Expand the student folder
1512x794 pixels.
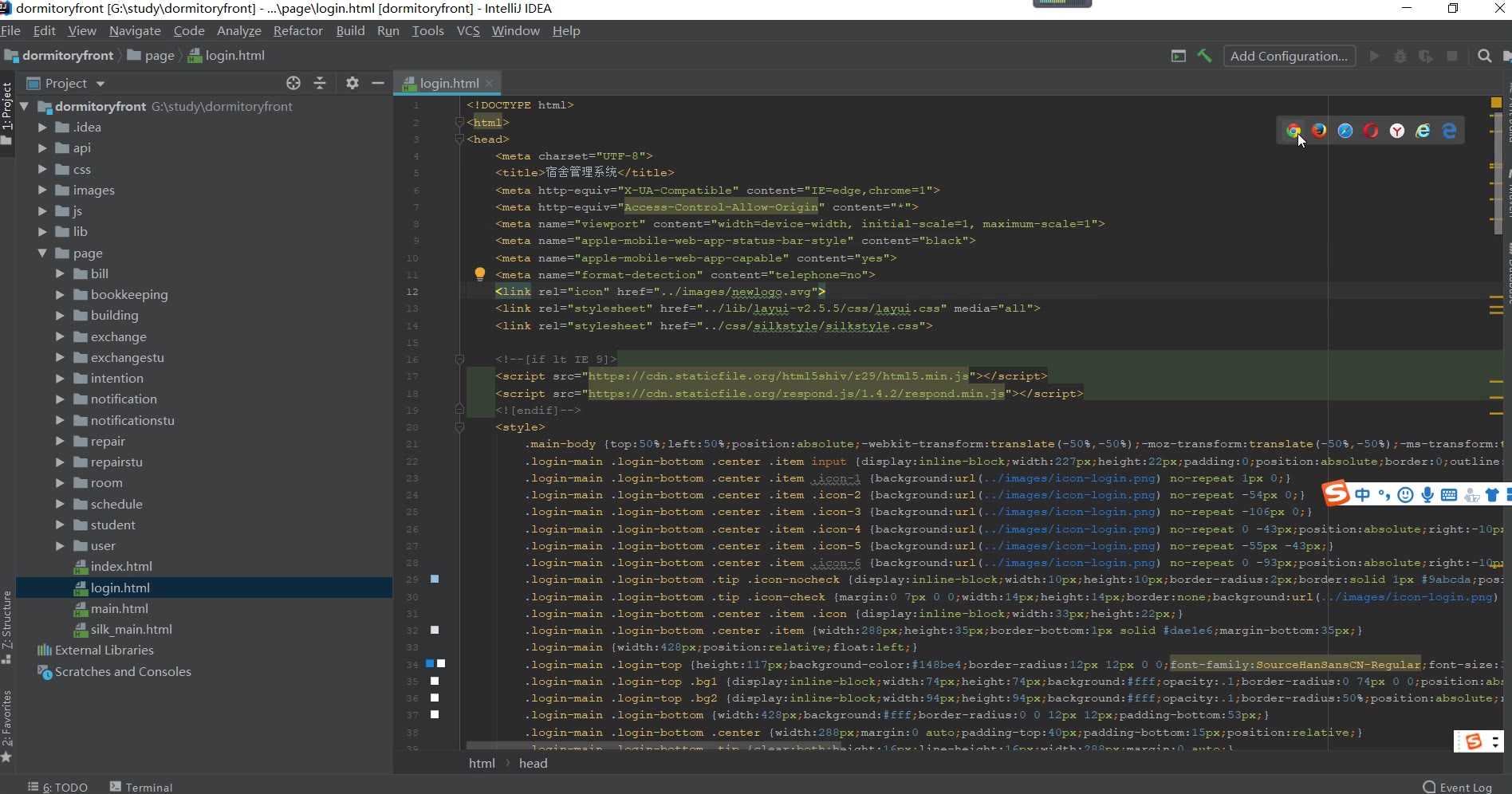pos(60,525)
